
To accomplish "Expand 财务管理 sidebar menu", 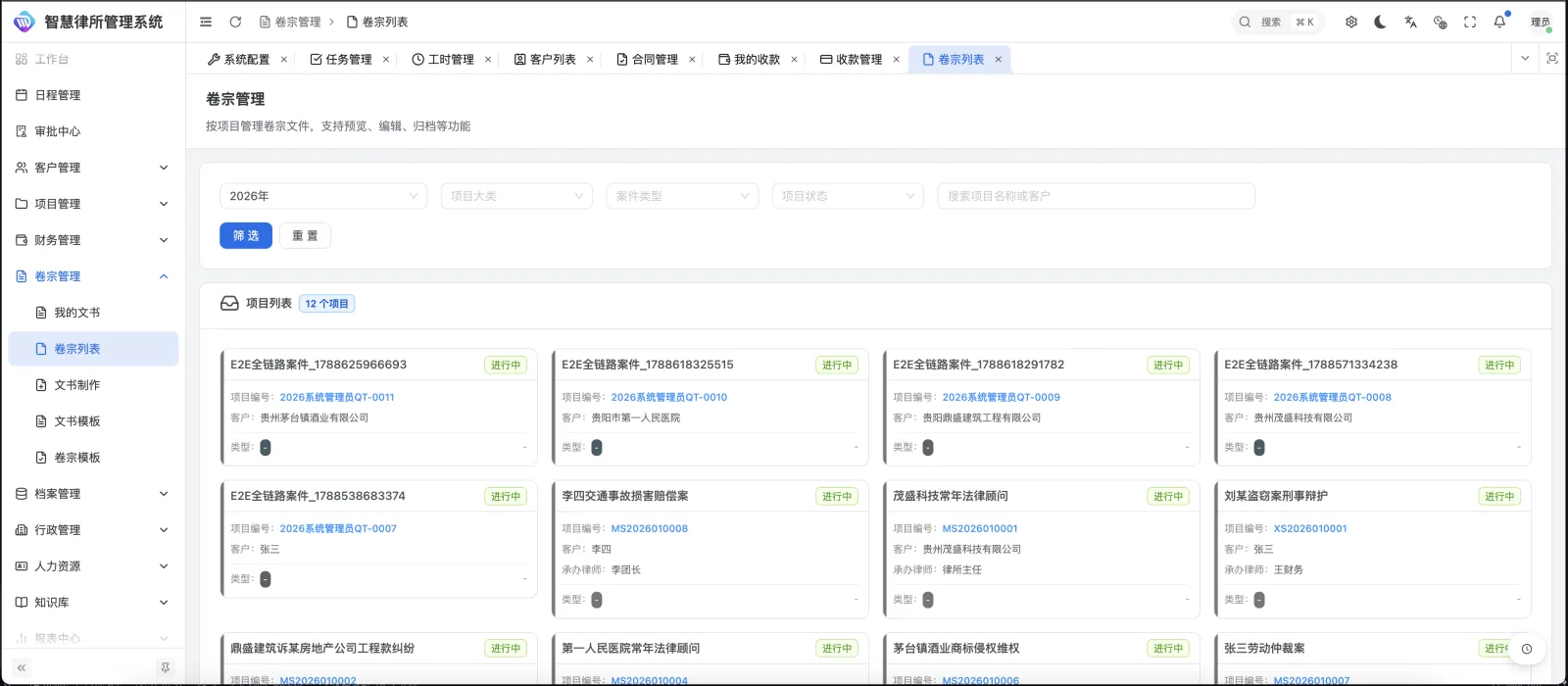I will tap(93, 240).
